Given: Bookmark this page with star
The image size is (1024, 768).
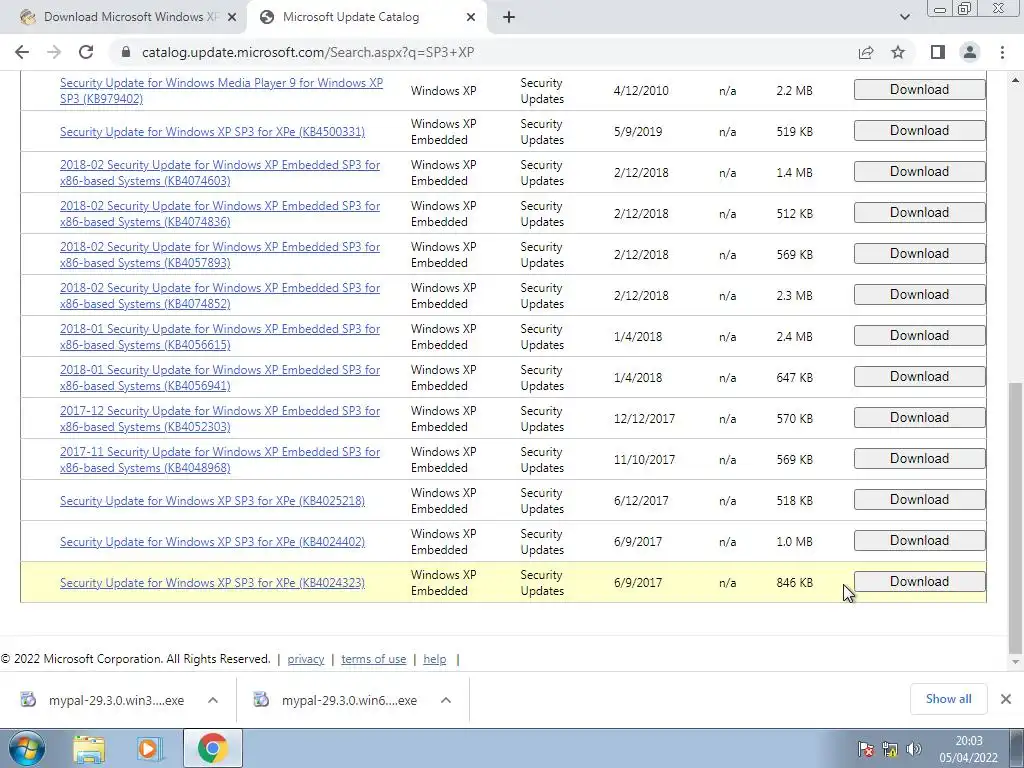Looking at the screenshot, I should (x=898, y=52).
